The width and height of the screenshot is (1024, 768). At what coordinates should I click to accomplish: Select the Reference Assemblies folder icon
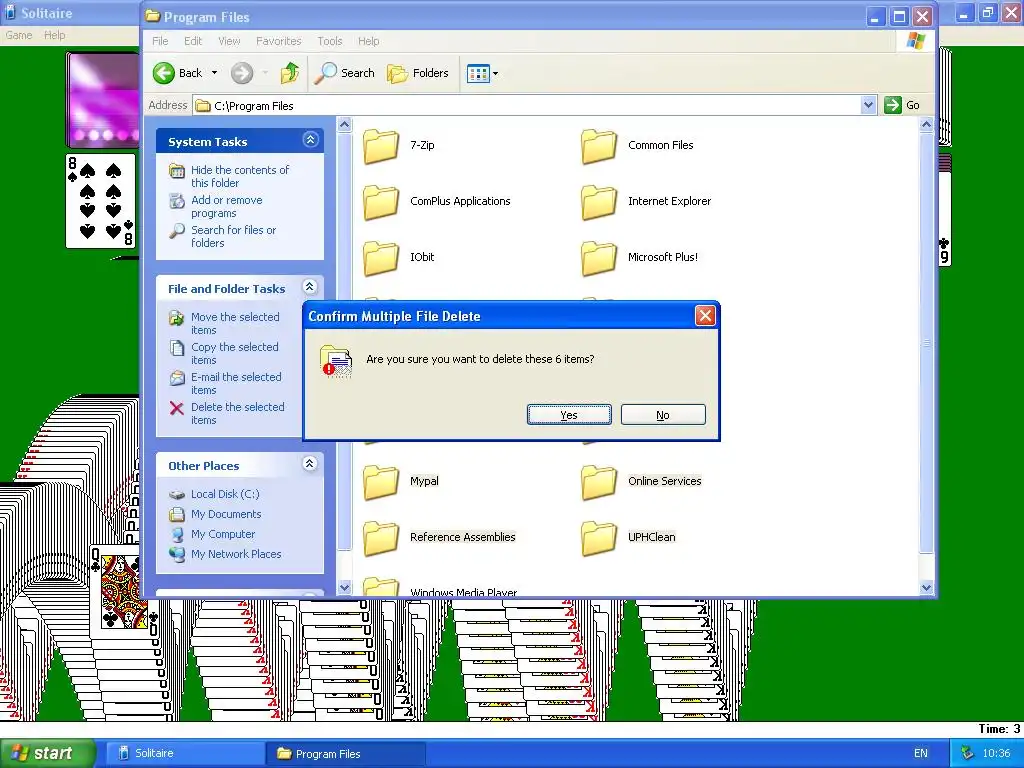[x=381, y=537]
